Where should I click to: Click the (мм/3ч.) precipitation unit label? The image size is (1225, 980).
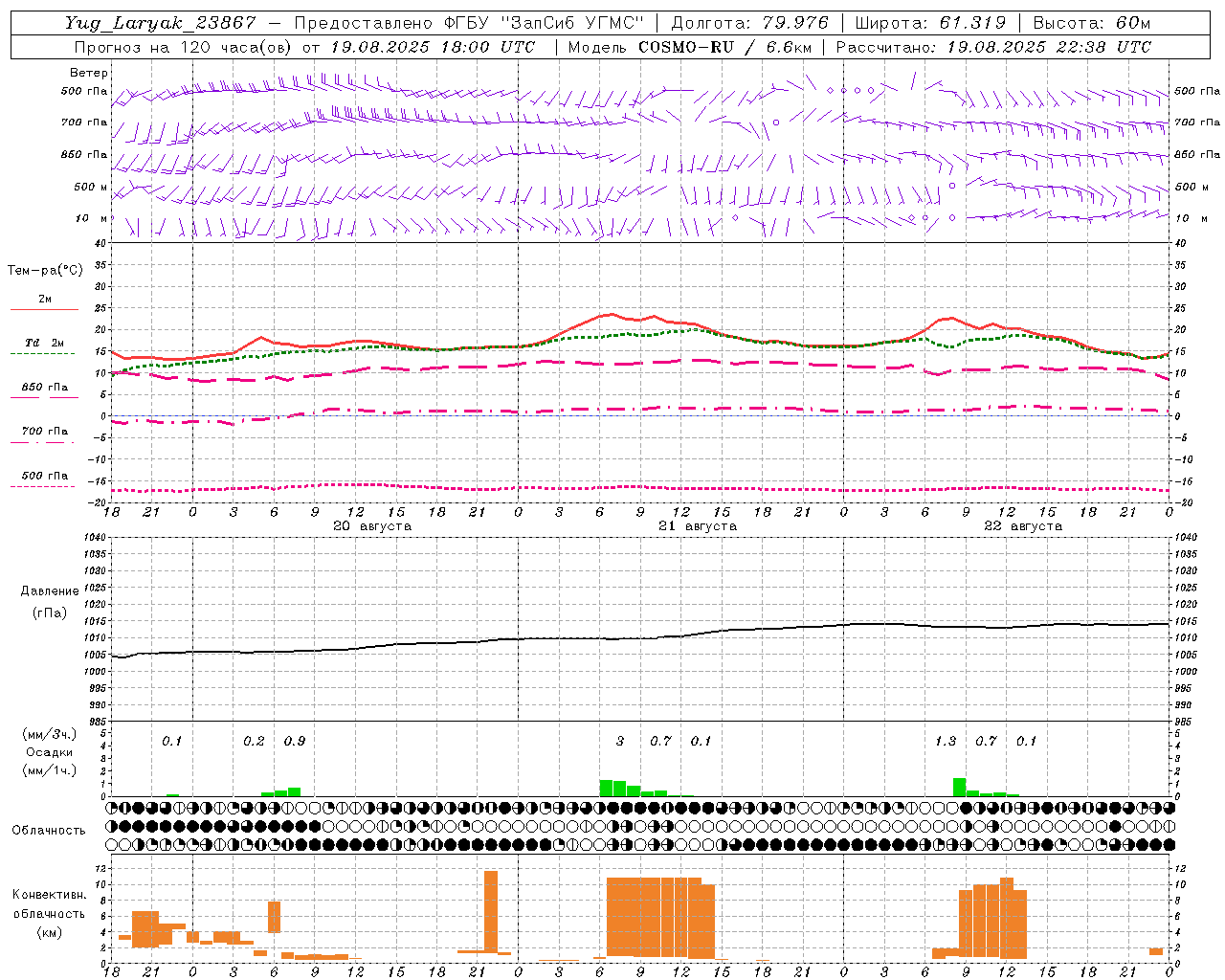[50, 734]
